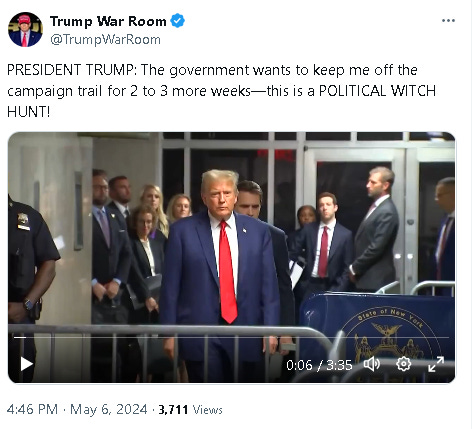This screenshot has height=429, width=473.
Task: Open video settings gear
Action: coord(403,364)
